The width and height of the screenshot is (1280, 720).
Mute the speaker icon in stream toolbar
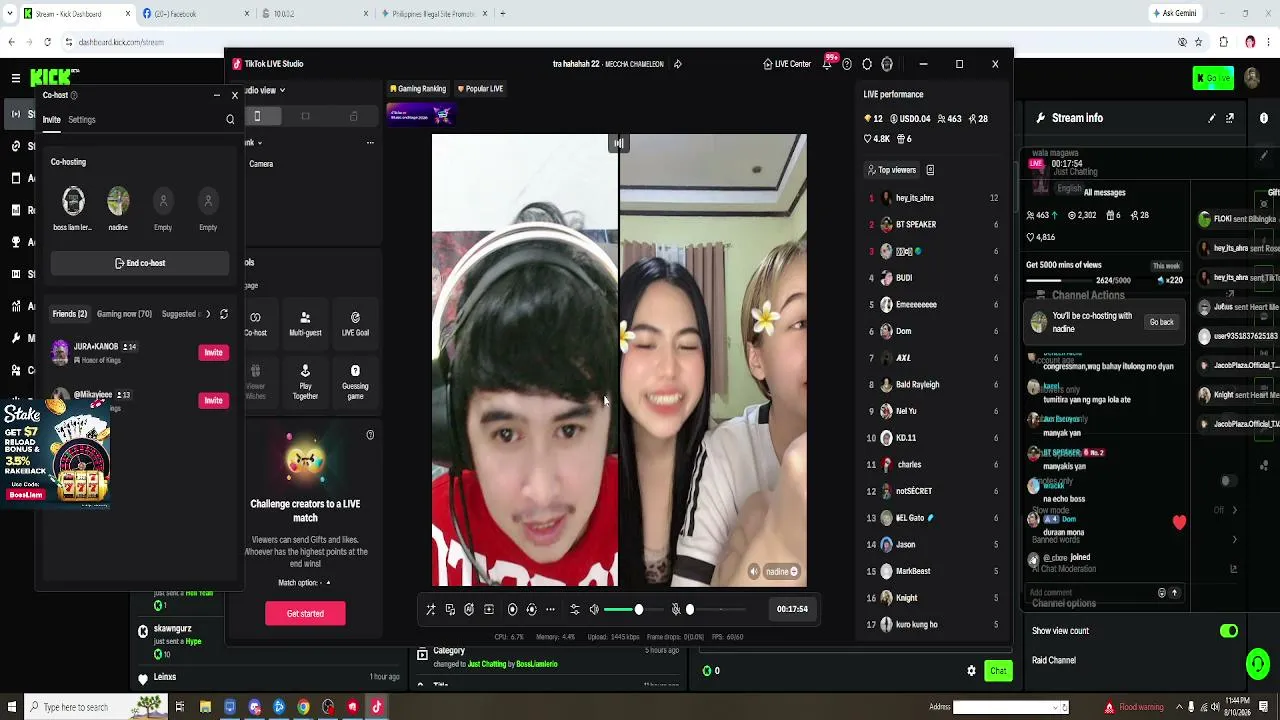594,609
